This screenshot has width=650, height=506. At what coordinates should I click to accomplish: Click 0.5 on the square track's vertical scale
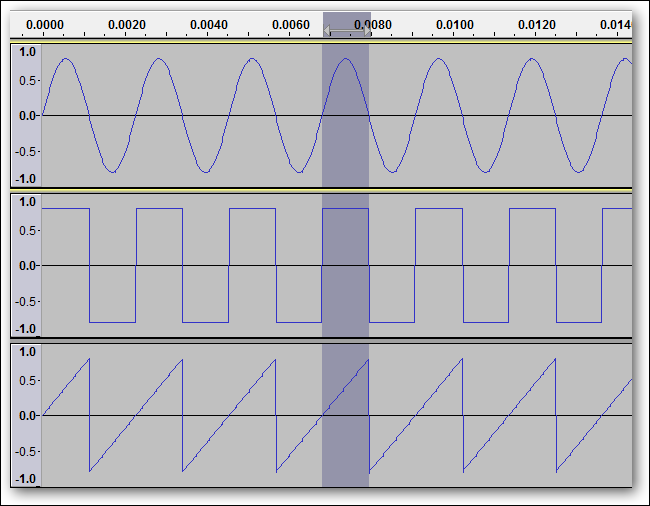click(27, 230)
